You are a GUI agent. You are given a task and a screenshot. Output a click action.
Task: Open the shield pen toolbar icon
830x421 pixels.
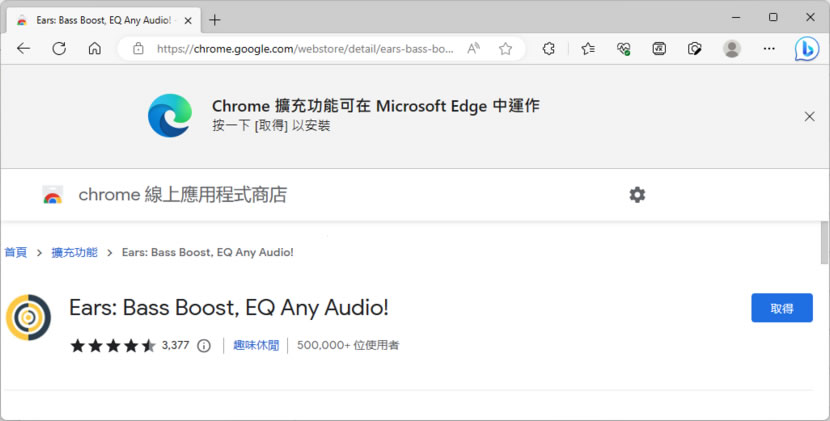click(694, 49)
